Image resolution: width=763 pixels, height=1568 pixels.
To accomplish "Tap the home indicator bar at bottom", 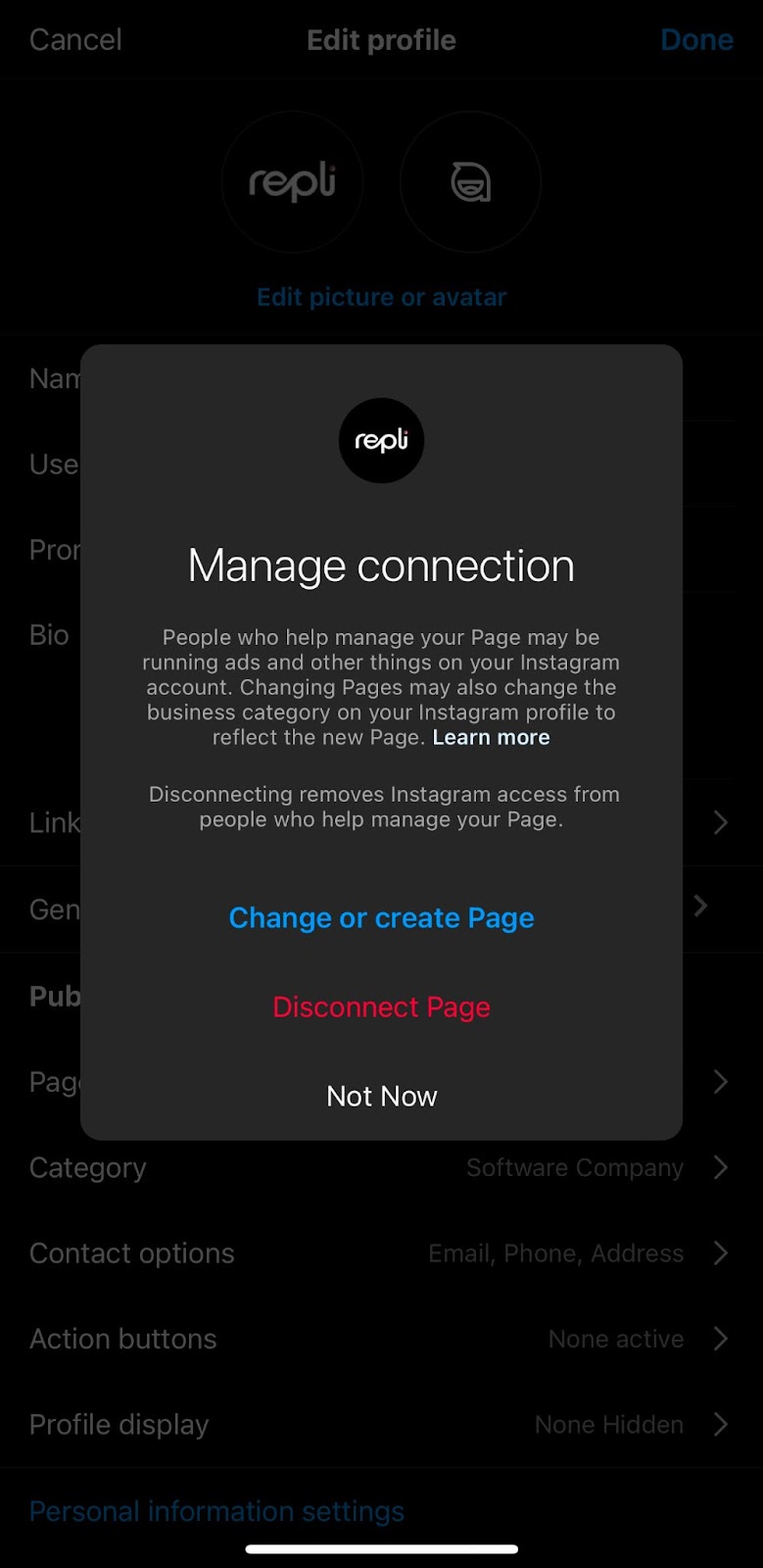I will click(381, 1549).
